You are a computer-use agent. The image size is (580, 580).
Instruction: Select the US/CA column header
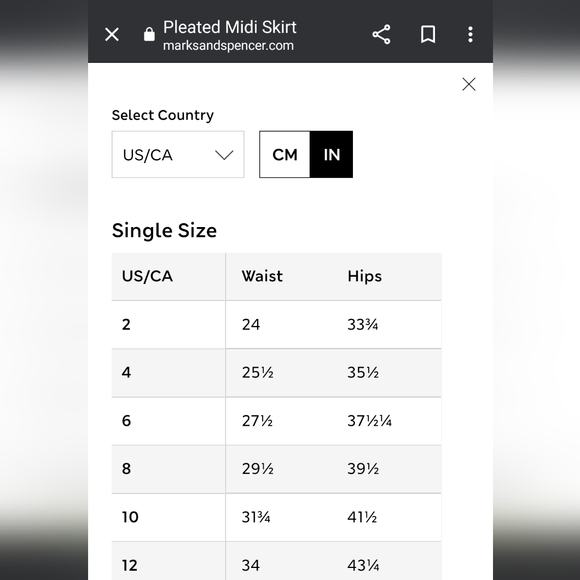point(147,276)
